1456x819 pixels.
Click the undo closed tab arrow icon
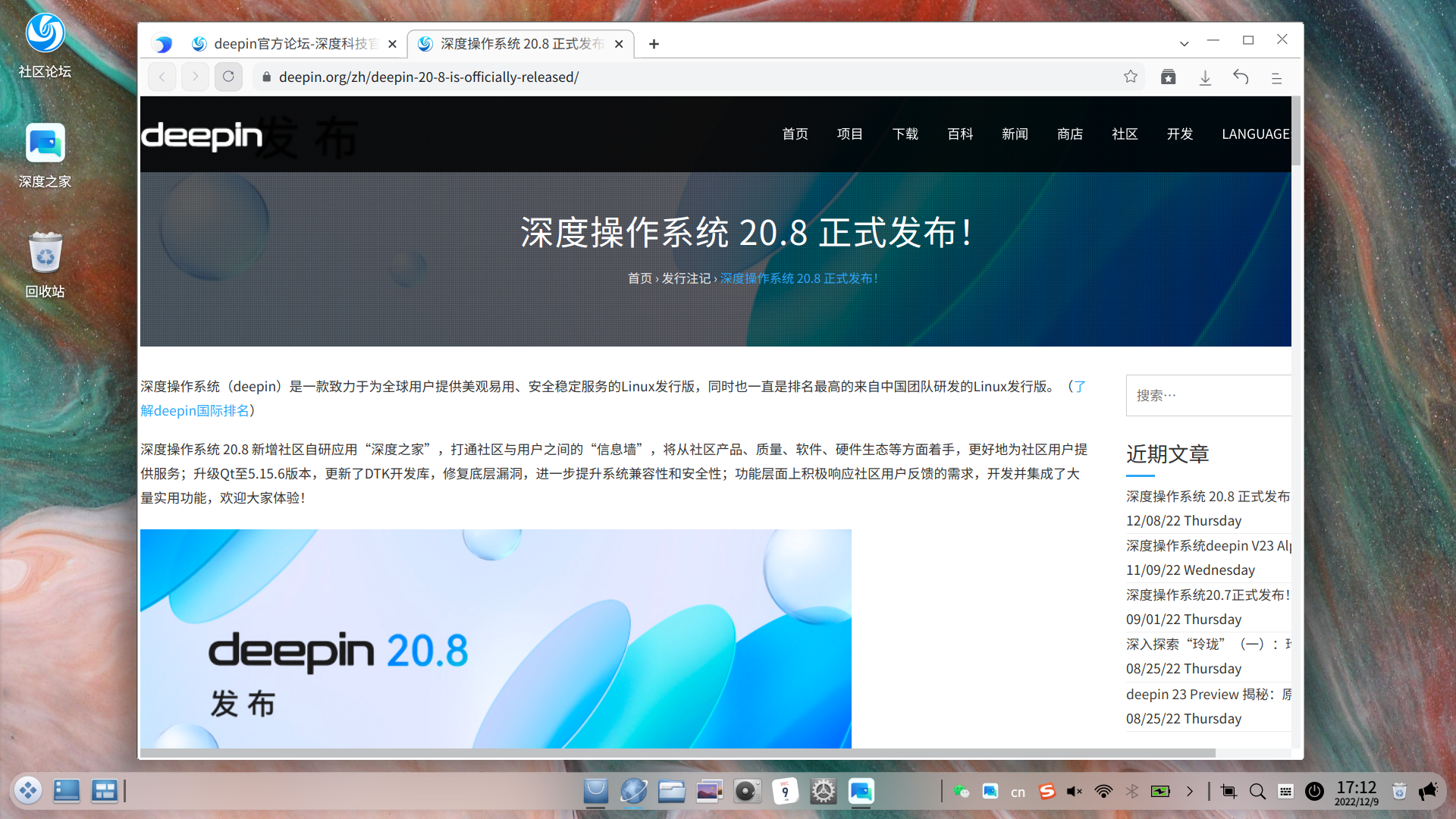tap(1241, 77)
